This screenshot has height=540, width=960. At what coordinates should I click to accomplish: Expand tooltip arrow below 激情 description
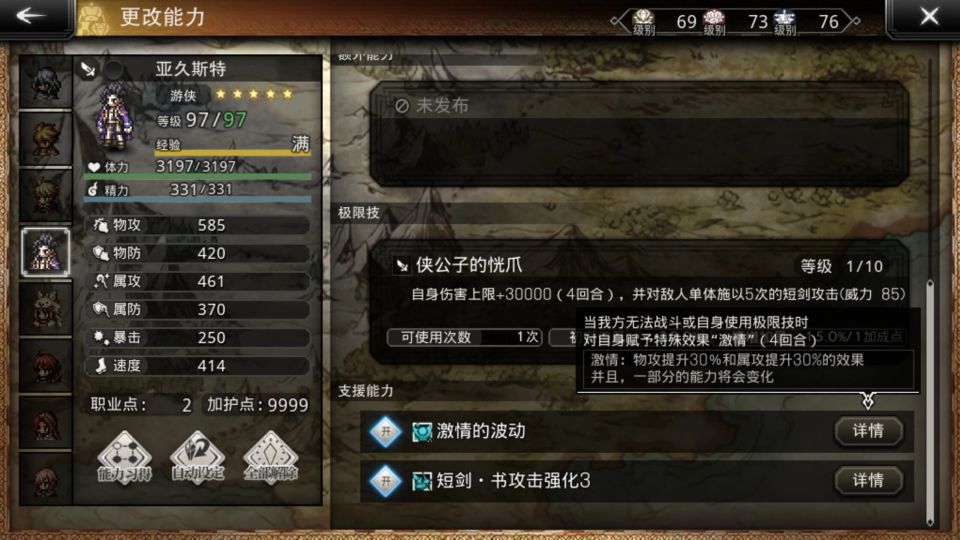click(x=868, y=401)
